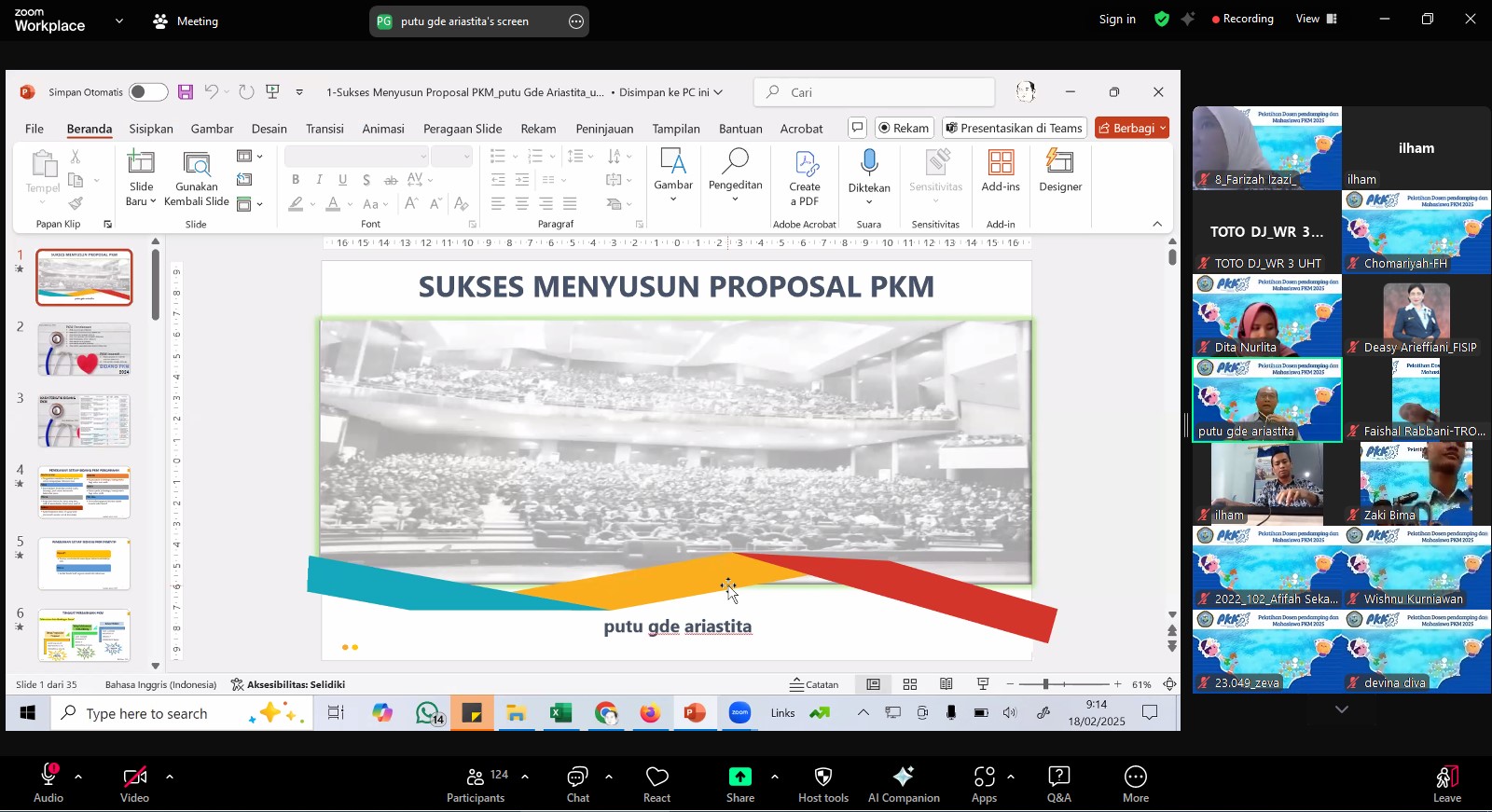Click the React heart icon
This screenshot has width=1492, height=812.
(656, 778)
